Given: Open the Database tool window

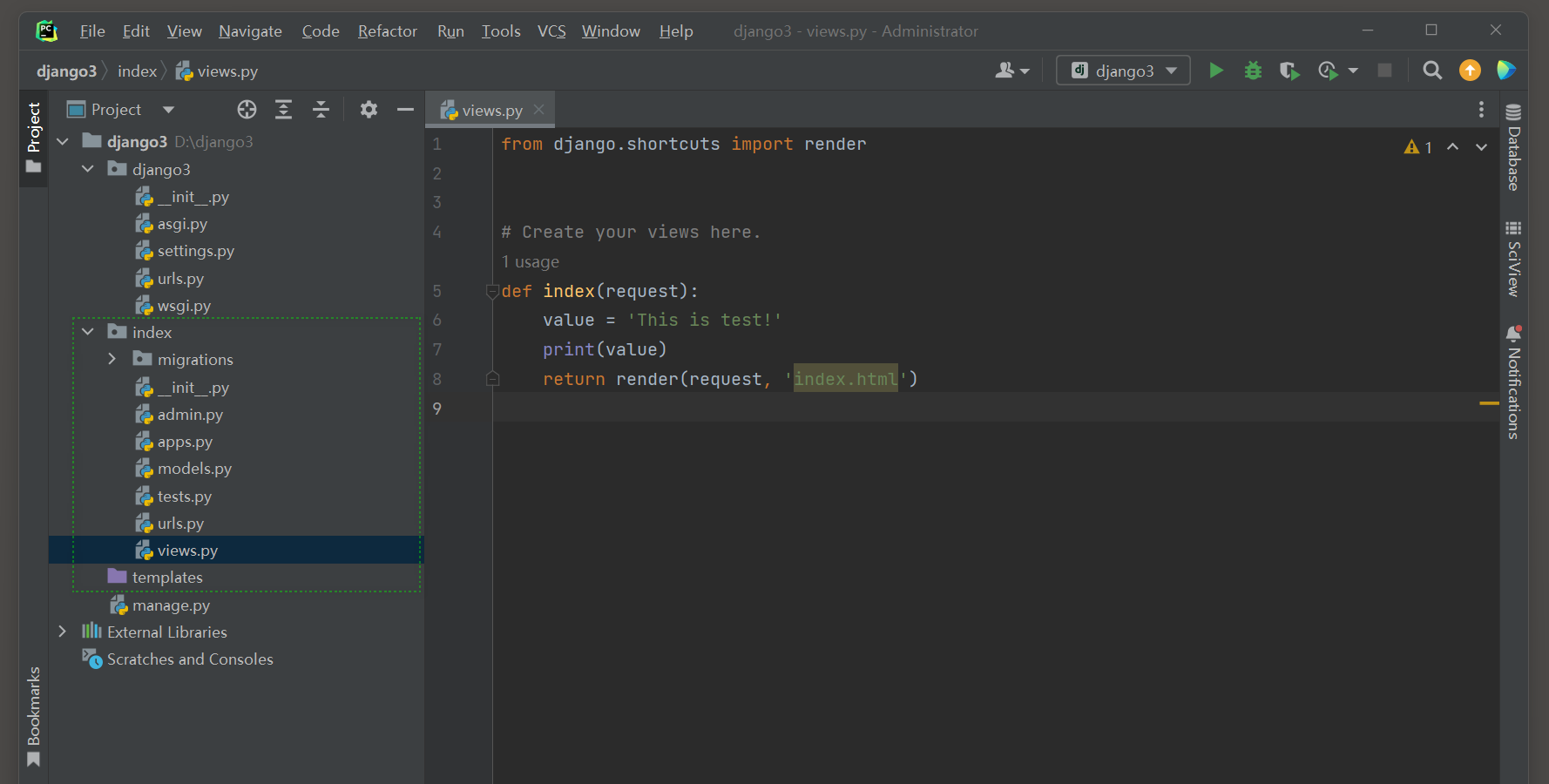Looking at the screenshot, I should coord(1513,146).
